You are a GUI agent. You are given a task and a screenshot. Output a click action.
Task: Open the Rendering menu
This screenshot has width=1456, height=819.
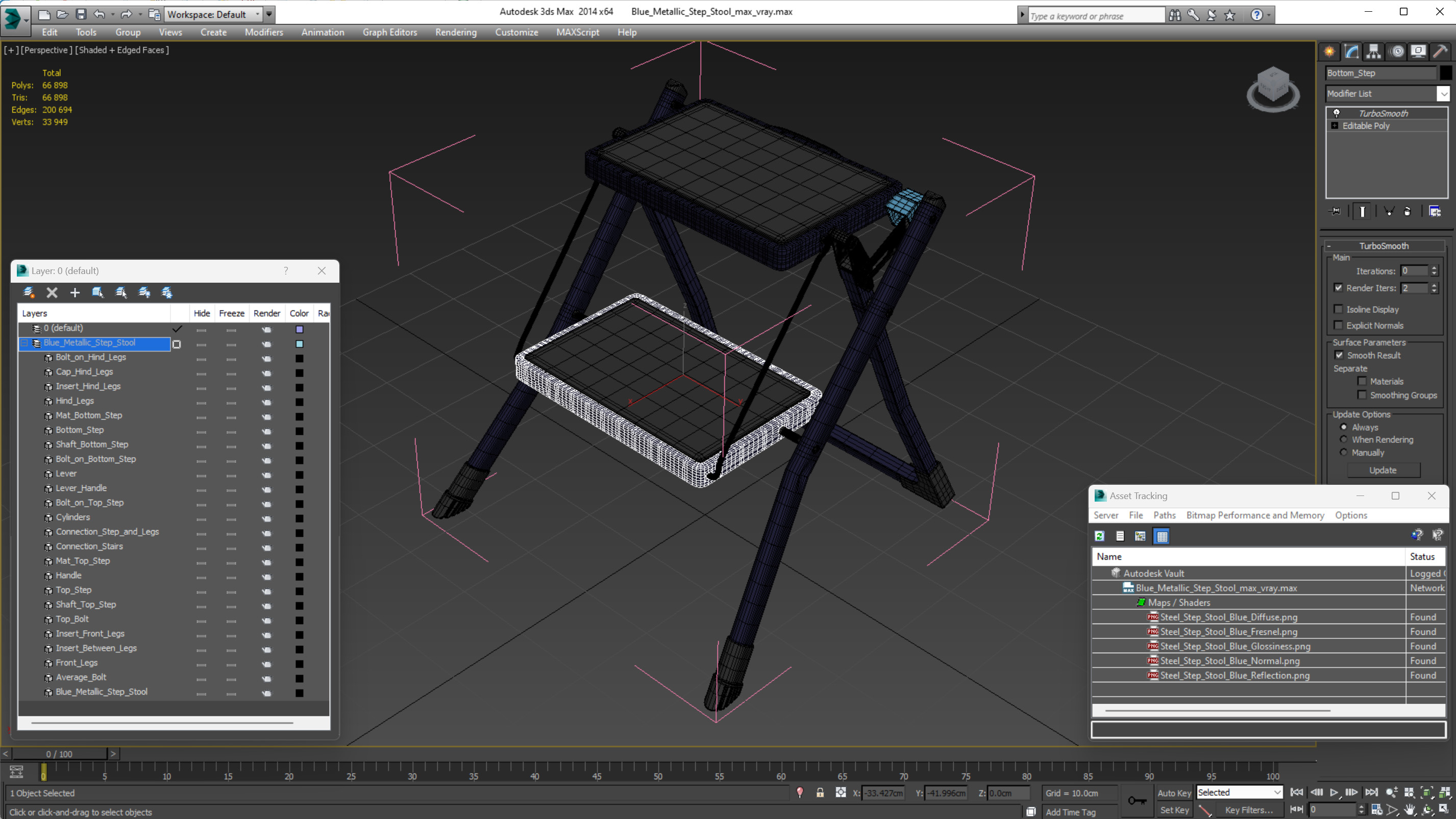pyautogui.click(x=456, y=32)
